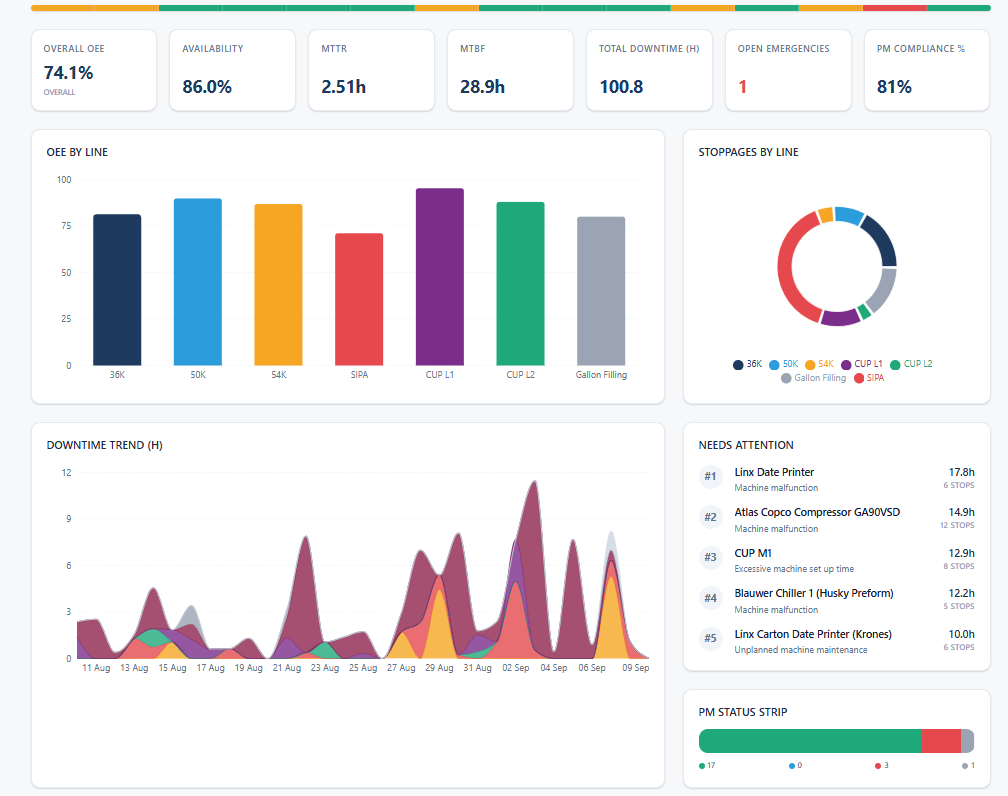1008x796 pixels.
Task: Select Blauwer Chiller 1 (Husky Preform) row
Action: click(x=836, y=601)
